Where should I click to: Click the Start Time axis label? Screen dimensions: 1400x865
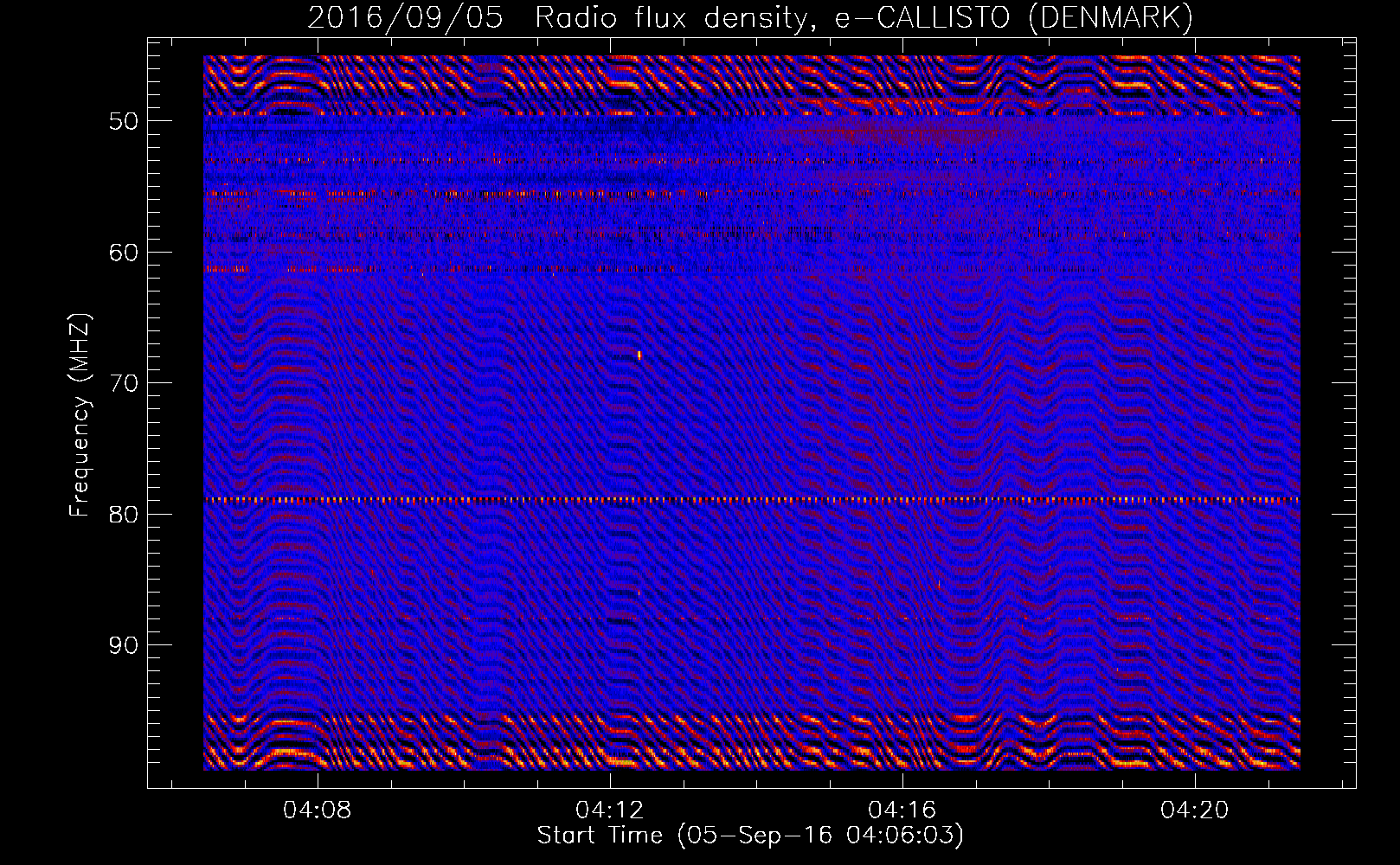(750, 836)
